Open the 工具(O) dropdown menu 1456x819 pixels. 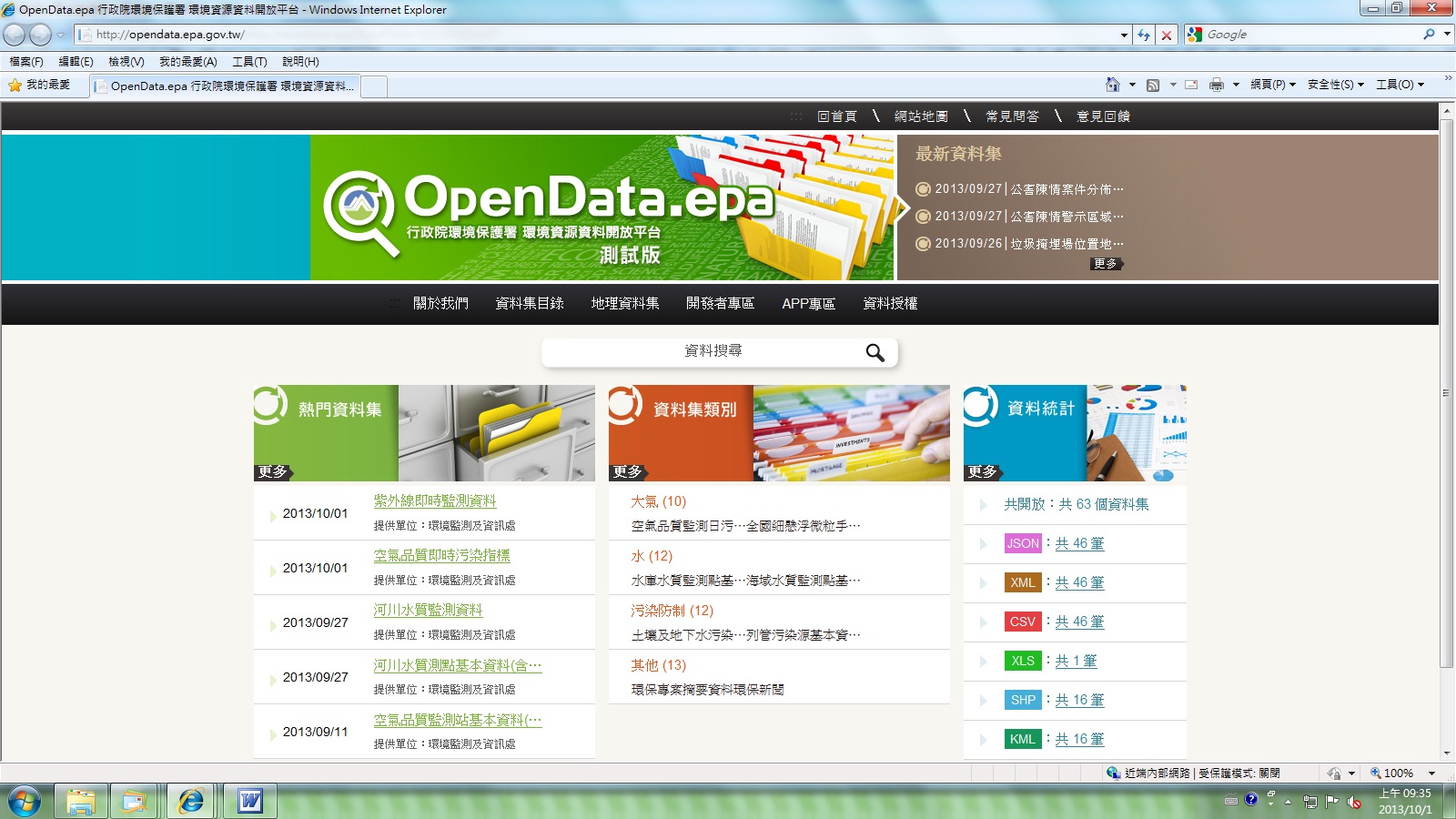click(1400, 85)
